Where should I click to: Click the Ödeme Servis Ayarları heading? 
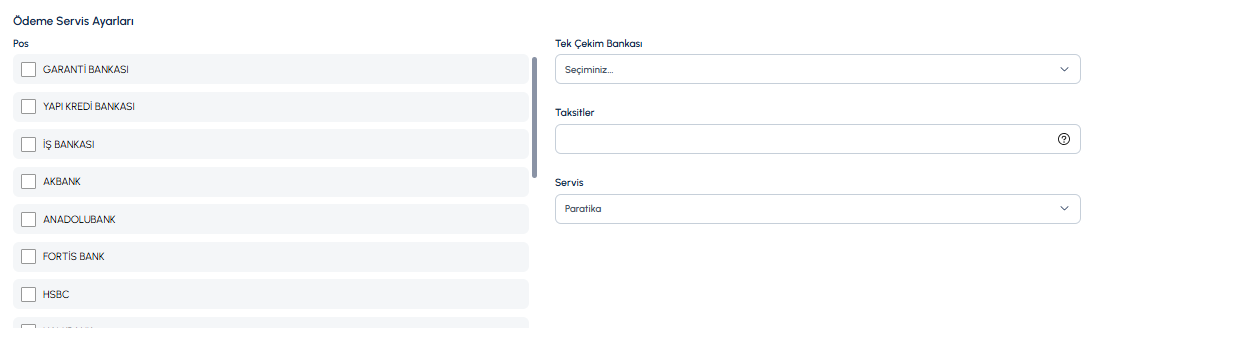pos(73,20)
